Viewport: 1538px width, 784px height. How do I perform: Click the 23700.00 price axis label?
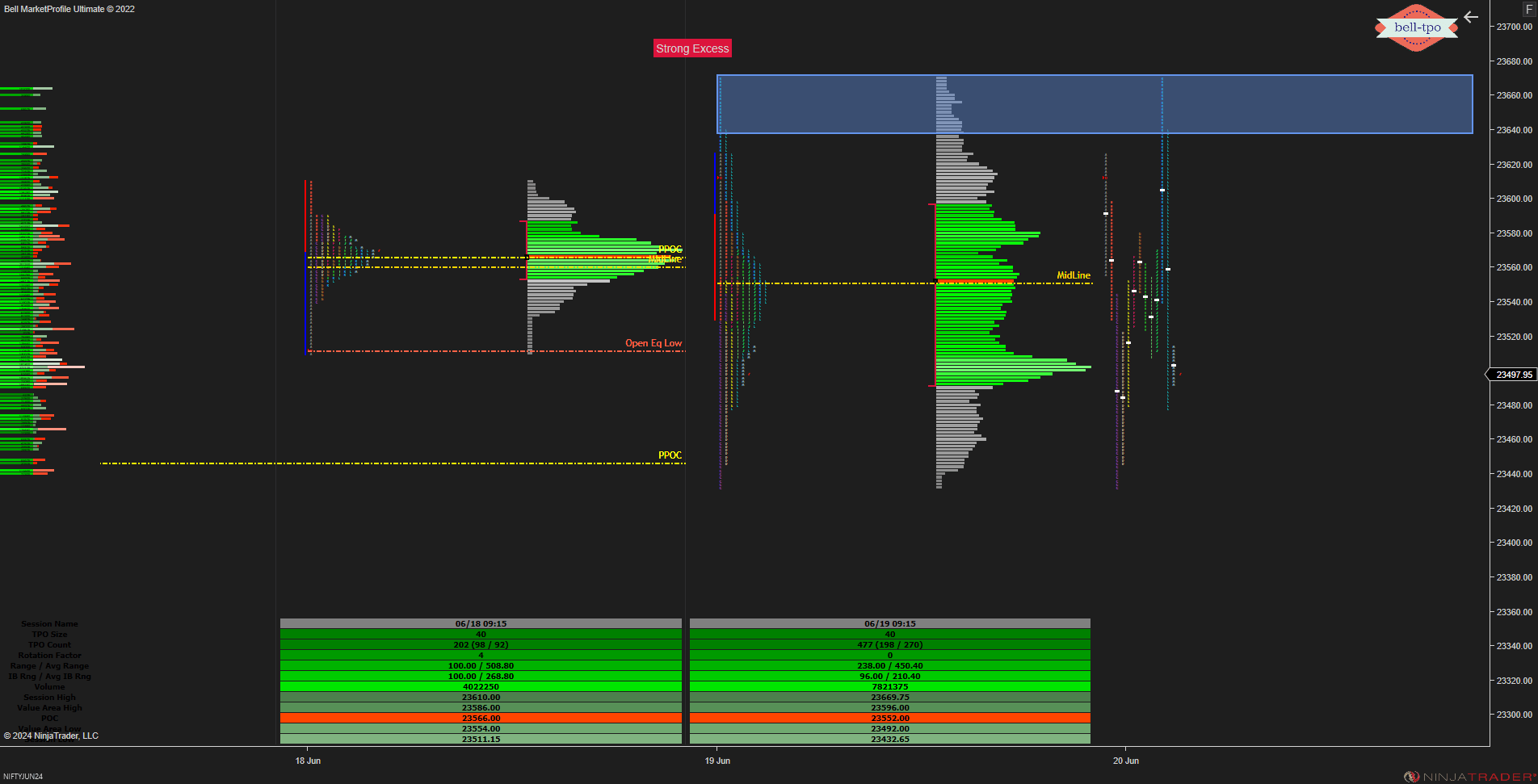[x=1514, y=27]
